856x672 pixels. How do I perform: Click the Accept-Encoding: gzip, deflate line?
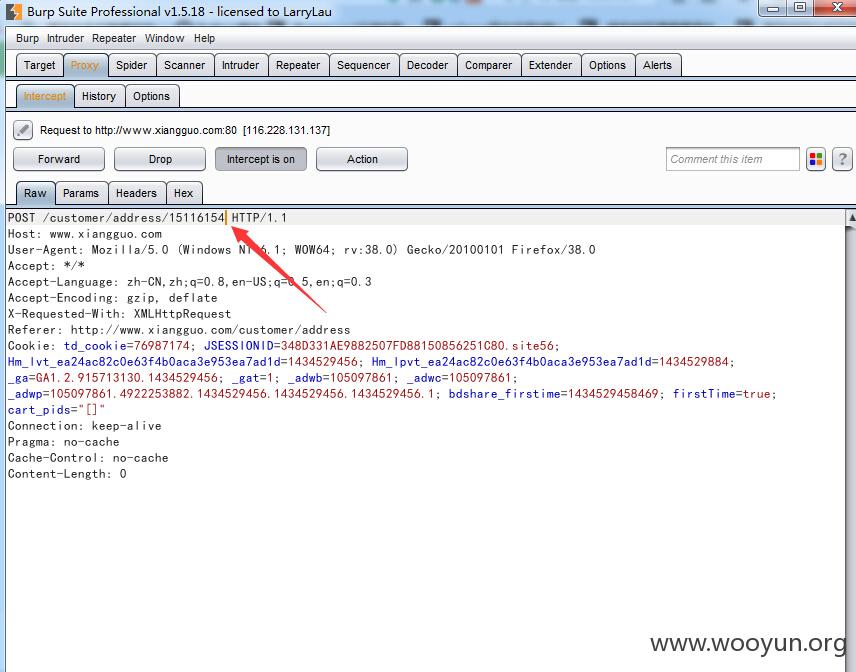(112, 298)
